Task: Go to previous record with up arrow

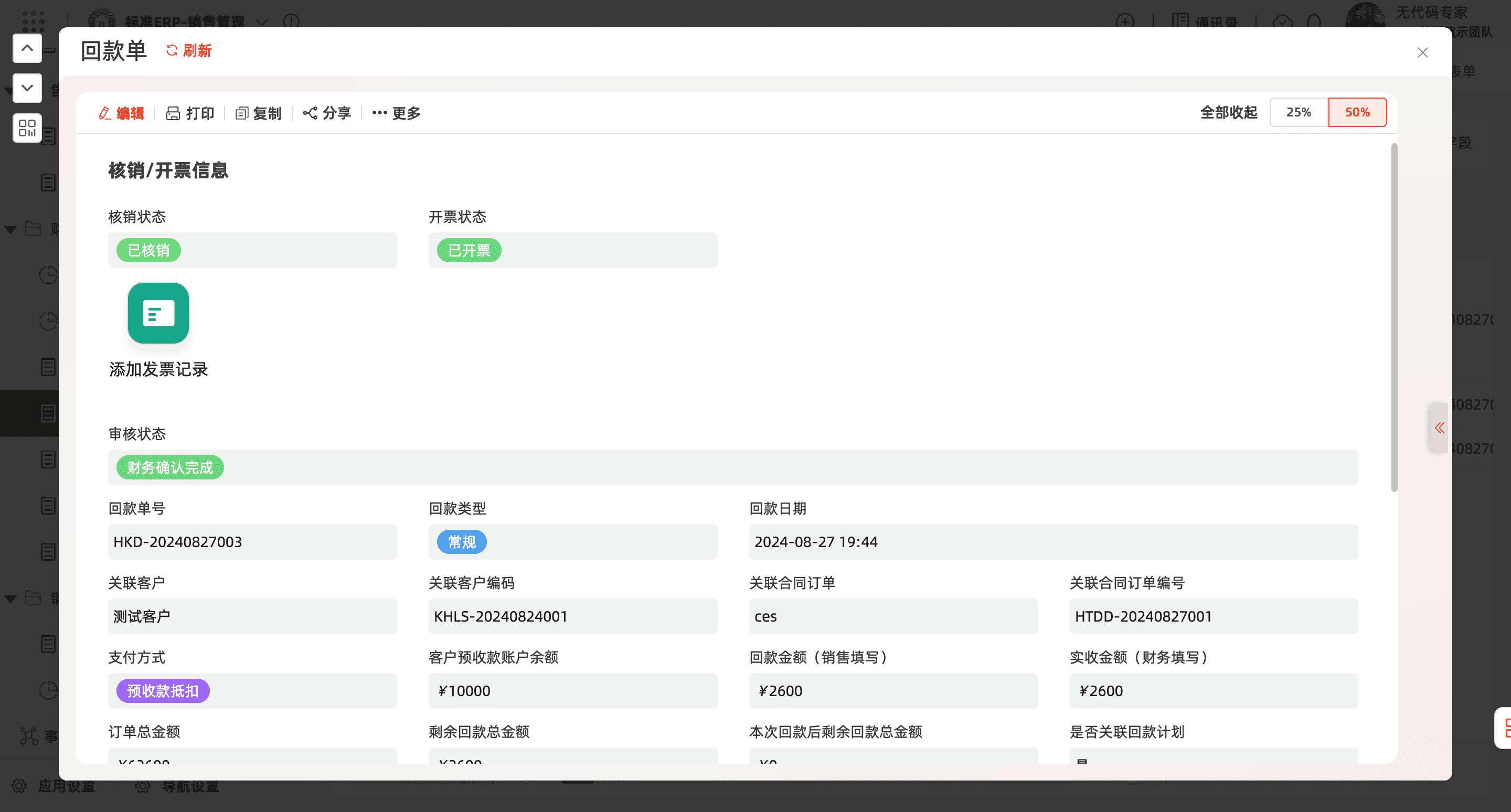Action: [27, 48]
